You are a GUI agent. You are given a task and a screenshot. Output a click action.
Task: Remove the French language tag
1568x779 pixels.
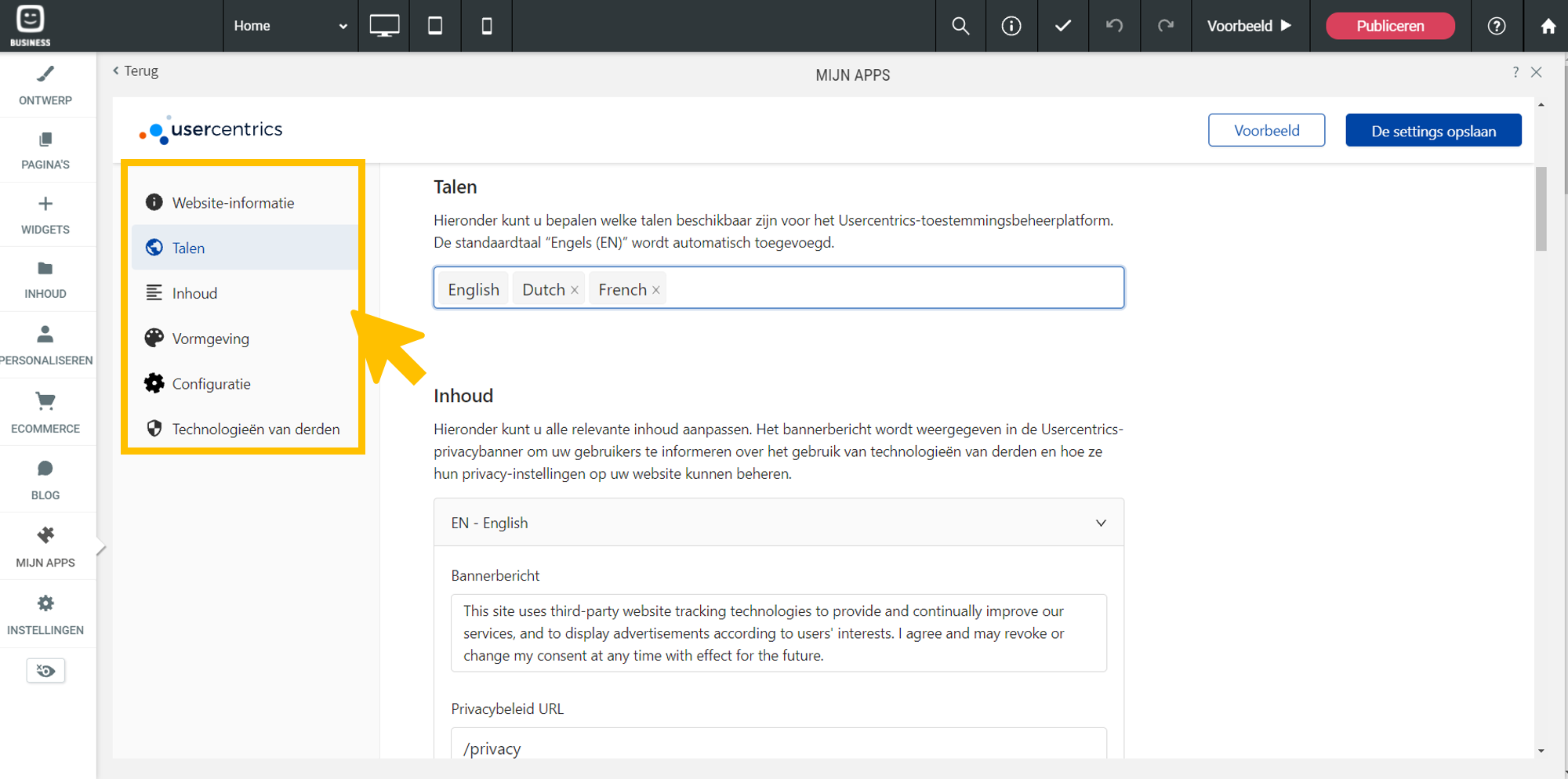tap(656, 290)
